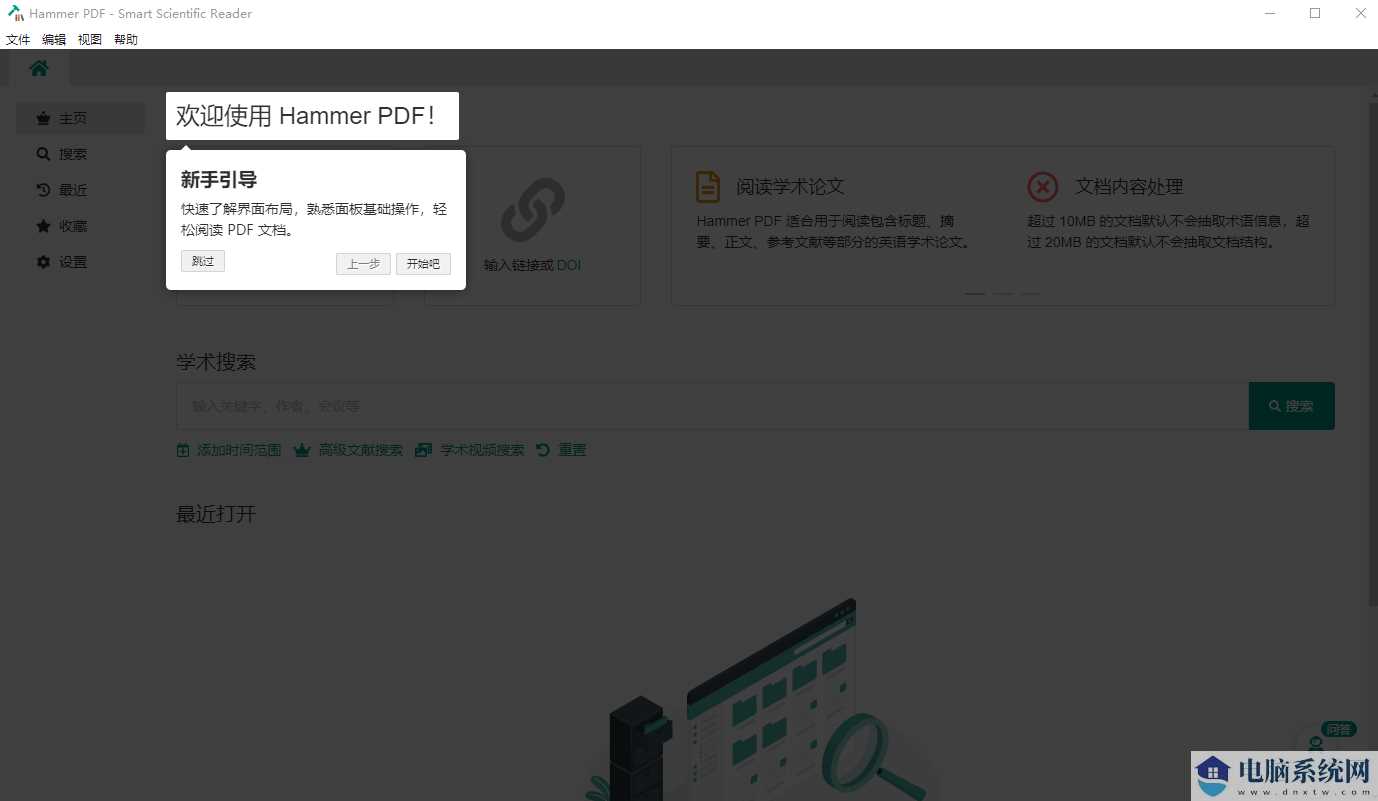Click the Hammer PDF title bar logo
This screenshot has height=801, width=1378.
[15, 13]
